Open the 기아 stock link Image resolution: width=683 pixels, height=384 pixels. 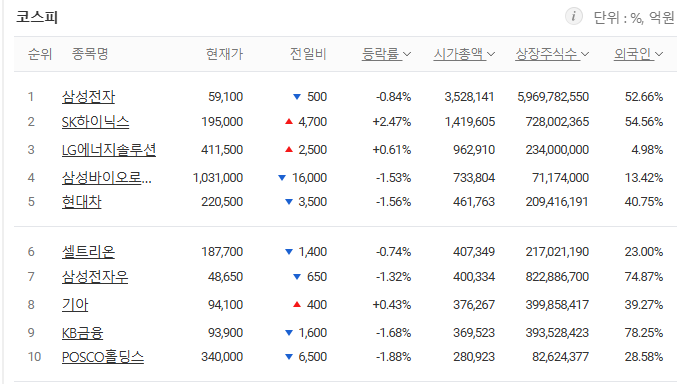pos(75,305)
